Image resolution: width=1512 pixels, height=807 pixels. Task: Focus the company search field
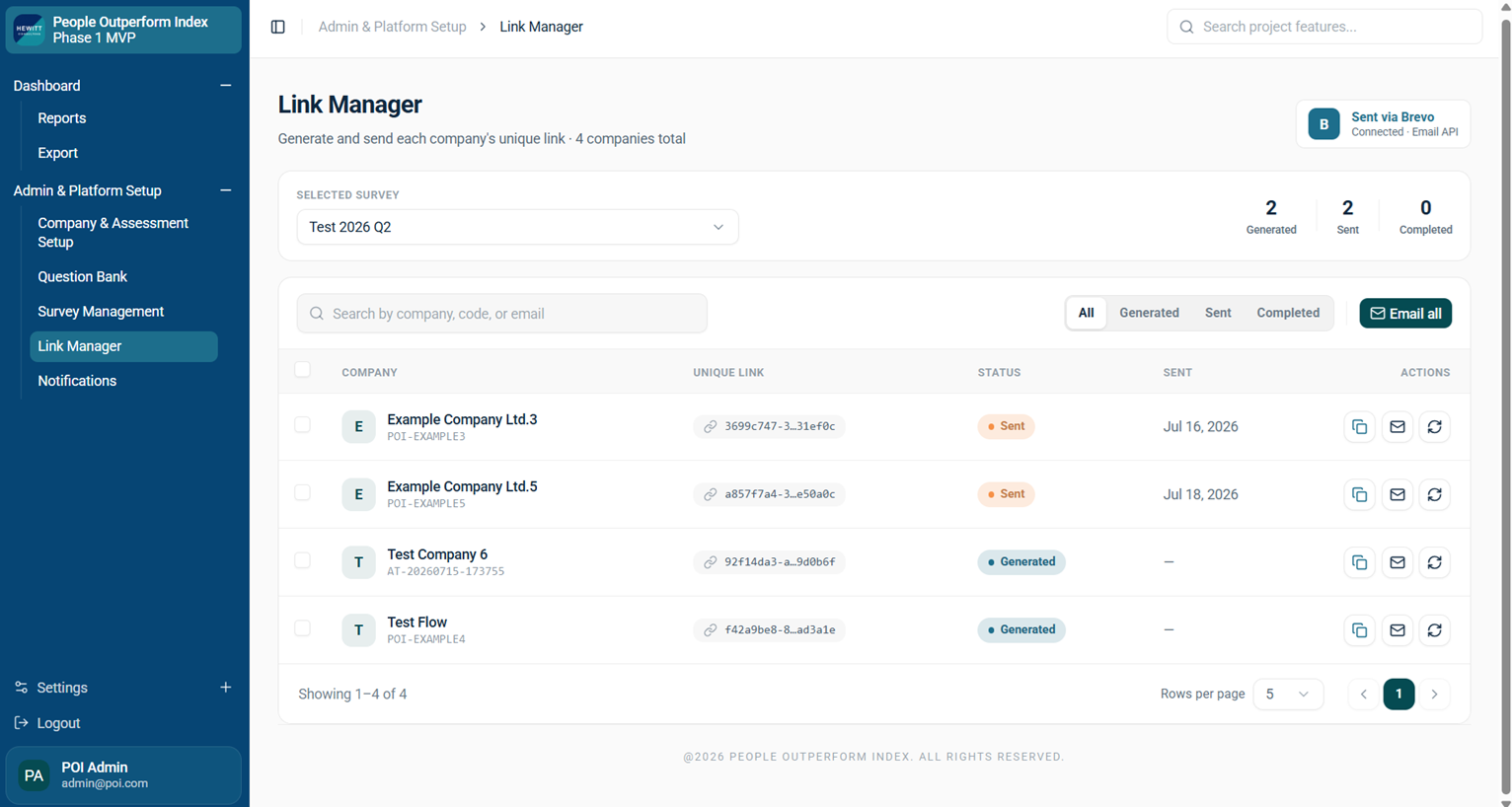[x=501, y=314]
